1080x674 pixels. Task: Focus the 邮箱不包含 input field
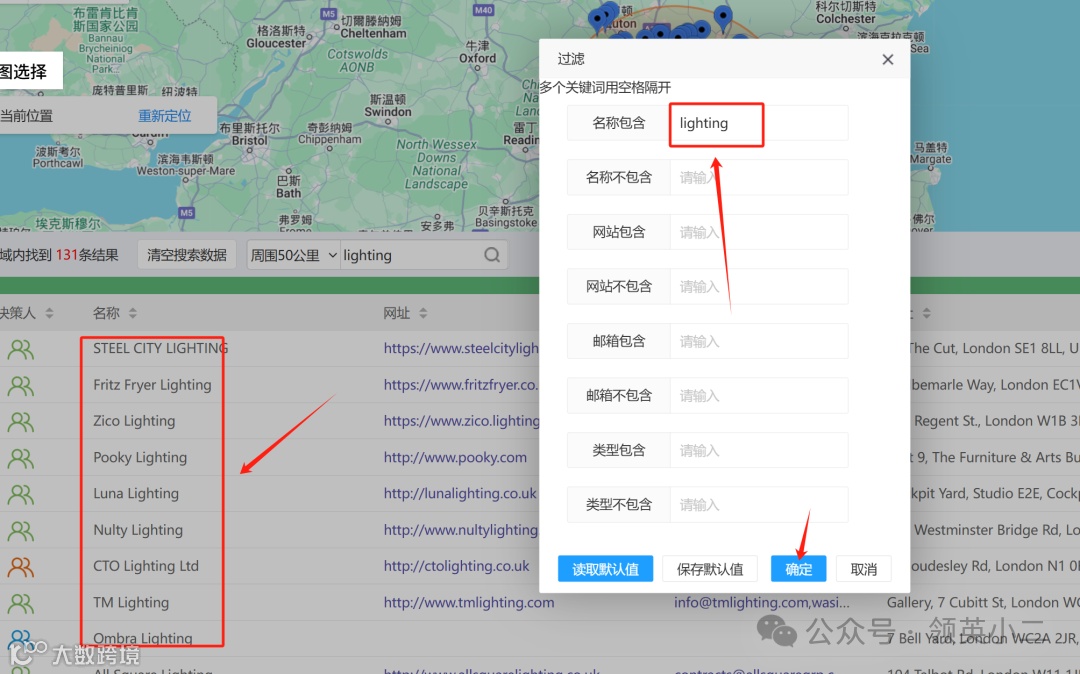pyautogui.click(x=758, y=395)
